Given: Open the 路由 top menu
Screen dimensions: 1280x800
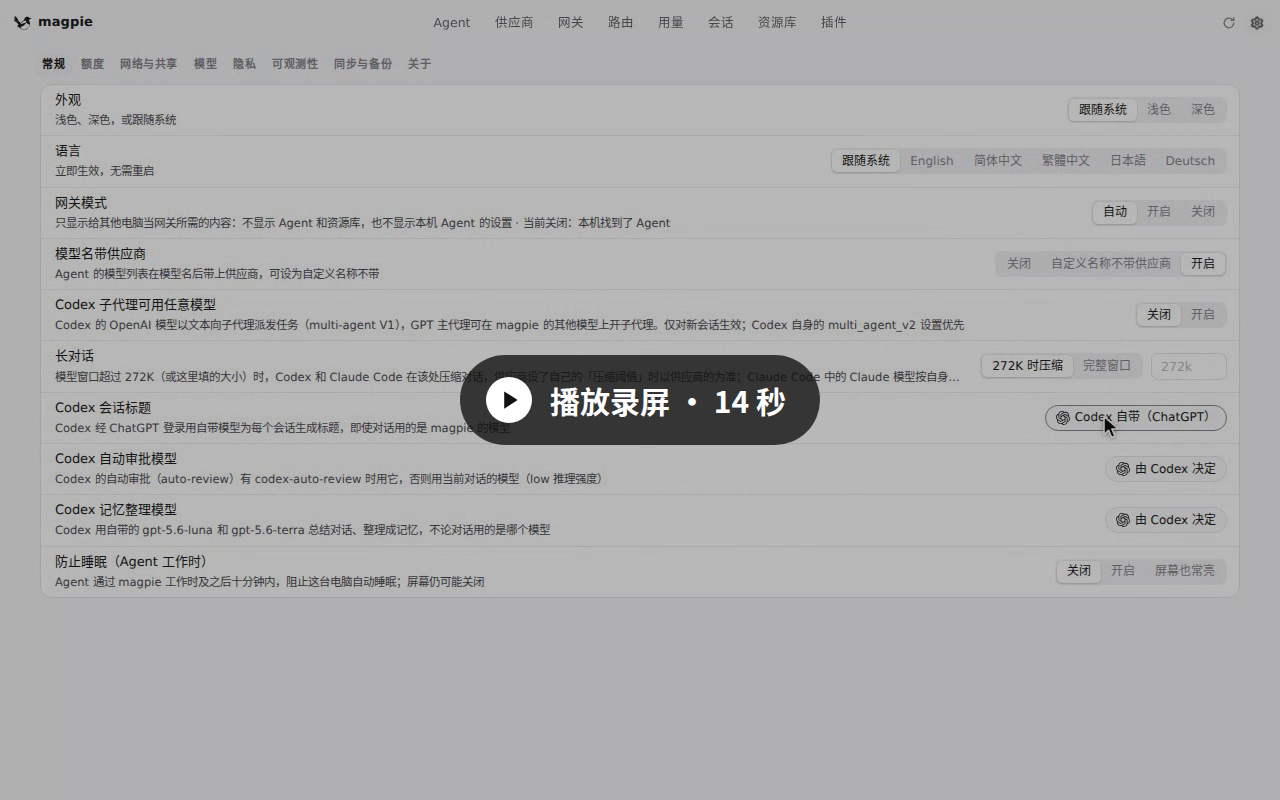Looking at the screenshot, I should (621, 22).
